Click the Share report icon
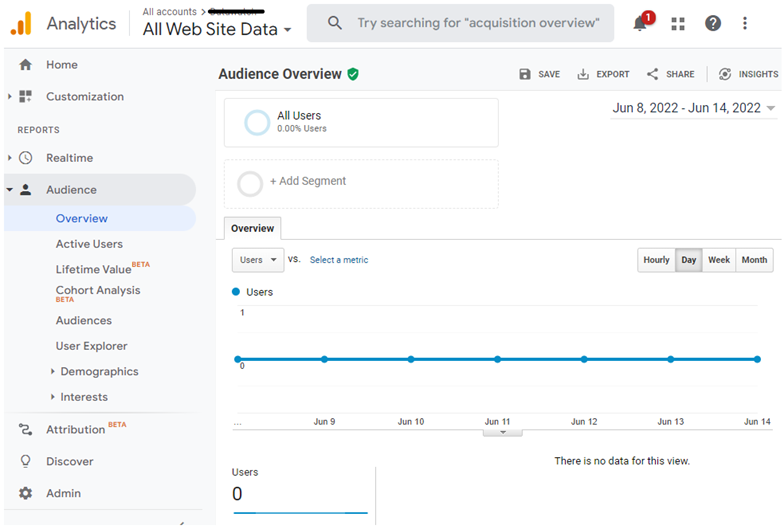Image resolution: width=784 pixels, height=529 pixels. click(x=653, y=74)
